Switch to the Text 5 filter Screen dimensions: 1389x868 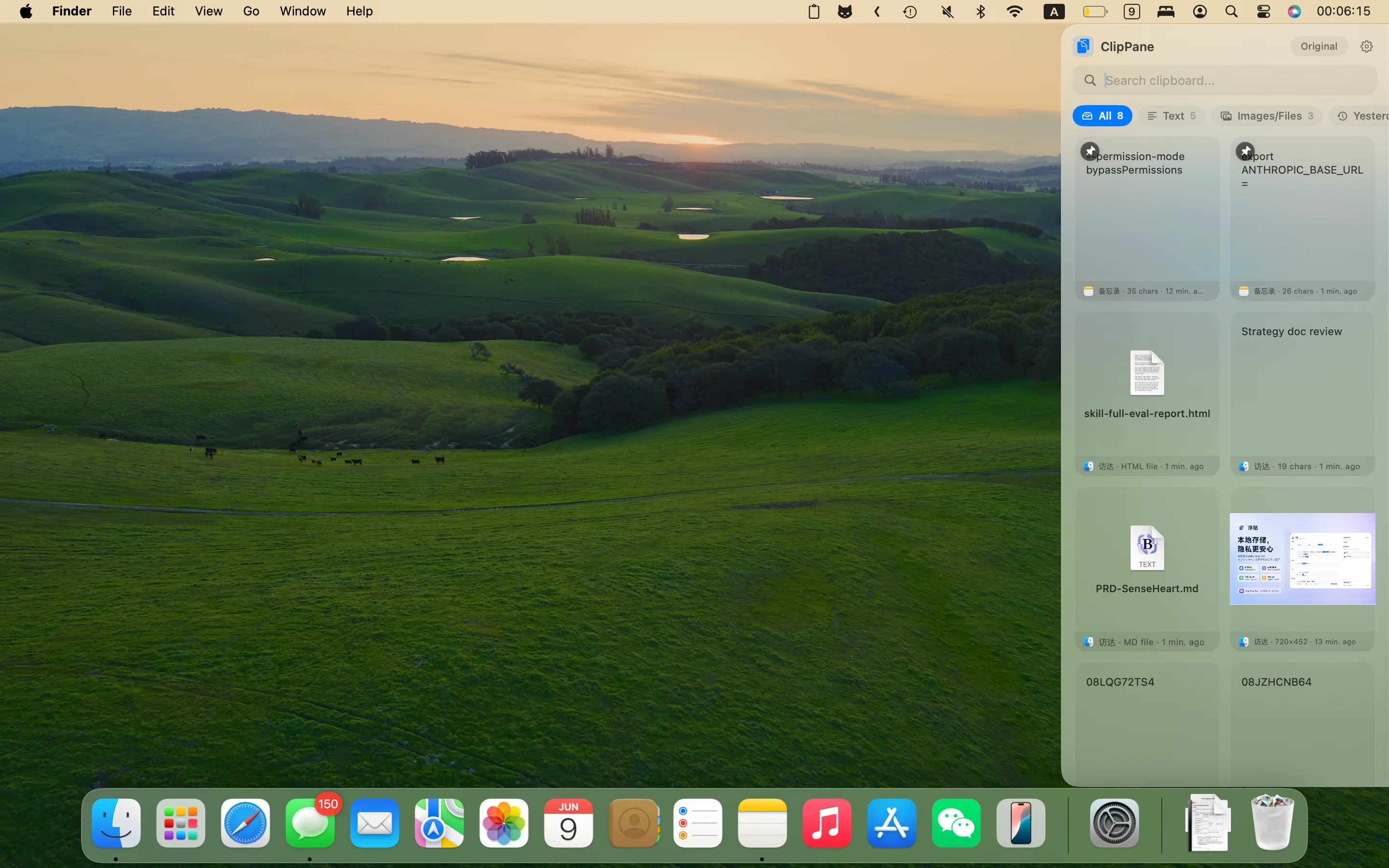pos(1171,116)
